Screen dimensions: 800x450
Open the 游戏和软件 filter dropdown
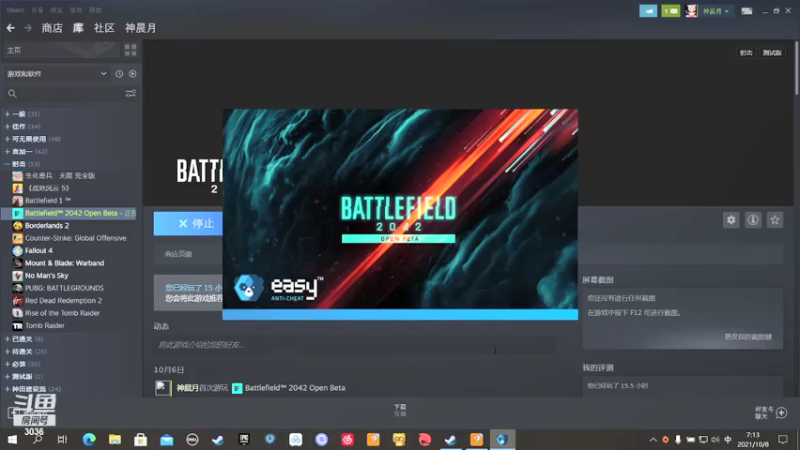pyautogui.click(x=56, y=74)
